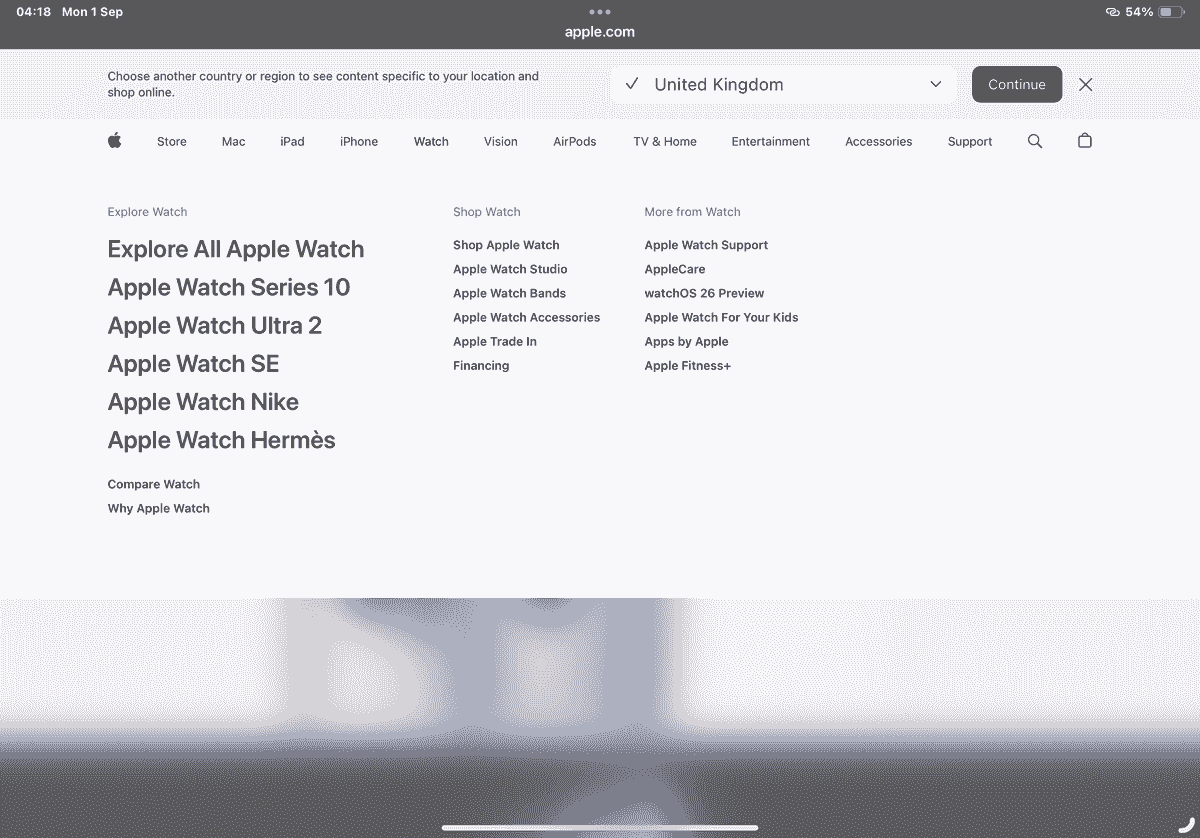Click Compare Watch link
The width and height of the screenshot is (1200, 838).
pos(154,484)
